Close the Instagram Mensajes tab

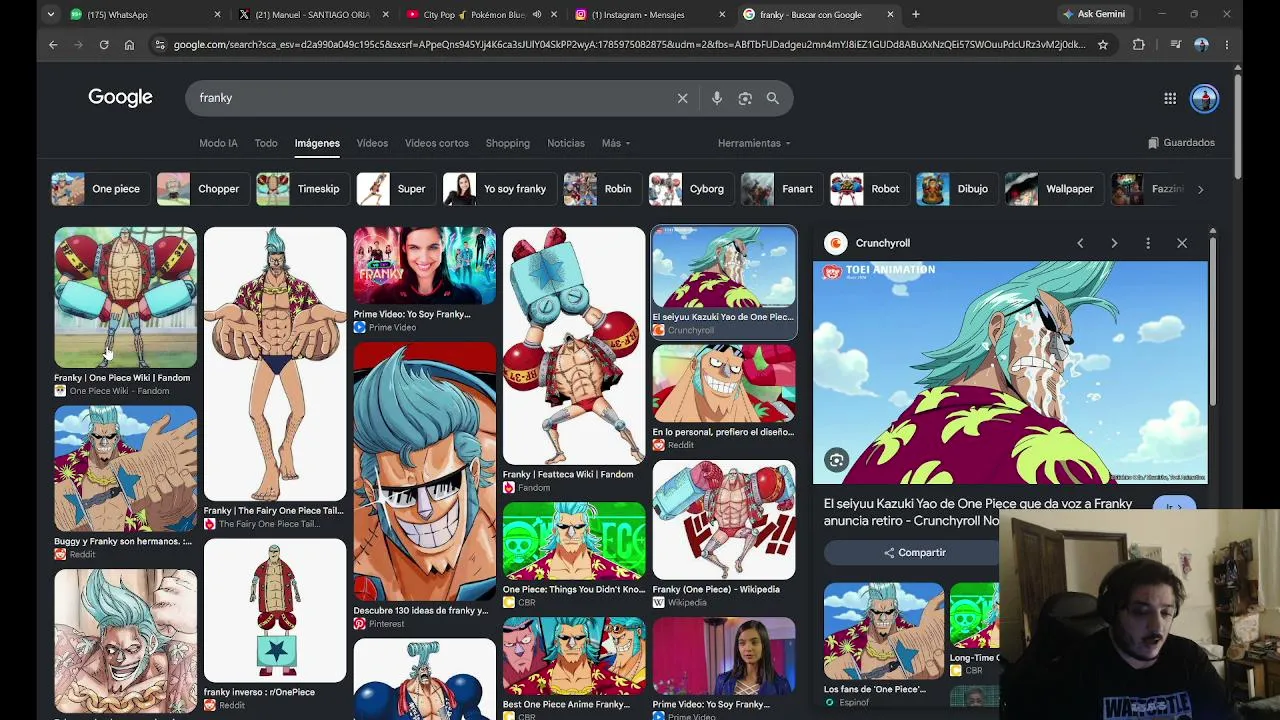pos(722,14)
